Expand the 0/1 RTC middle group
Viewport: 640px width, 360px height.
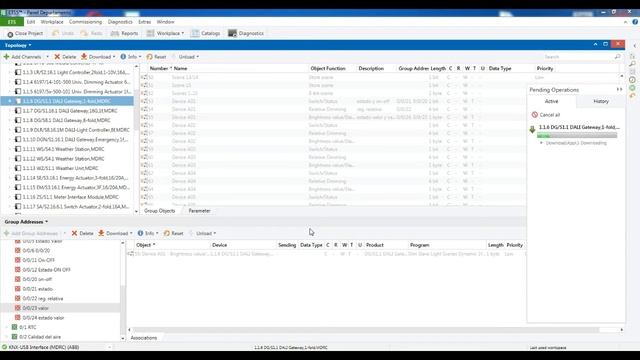tap(7, 327)
